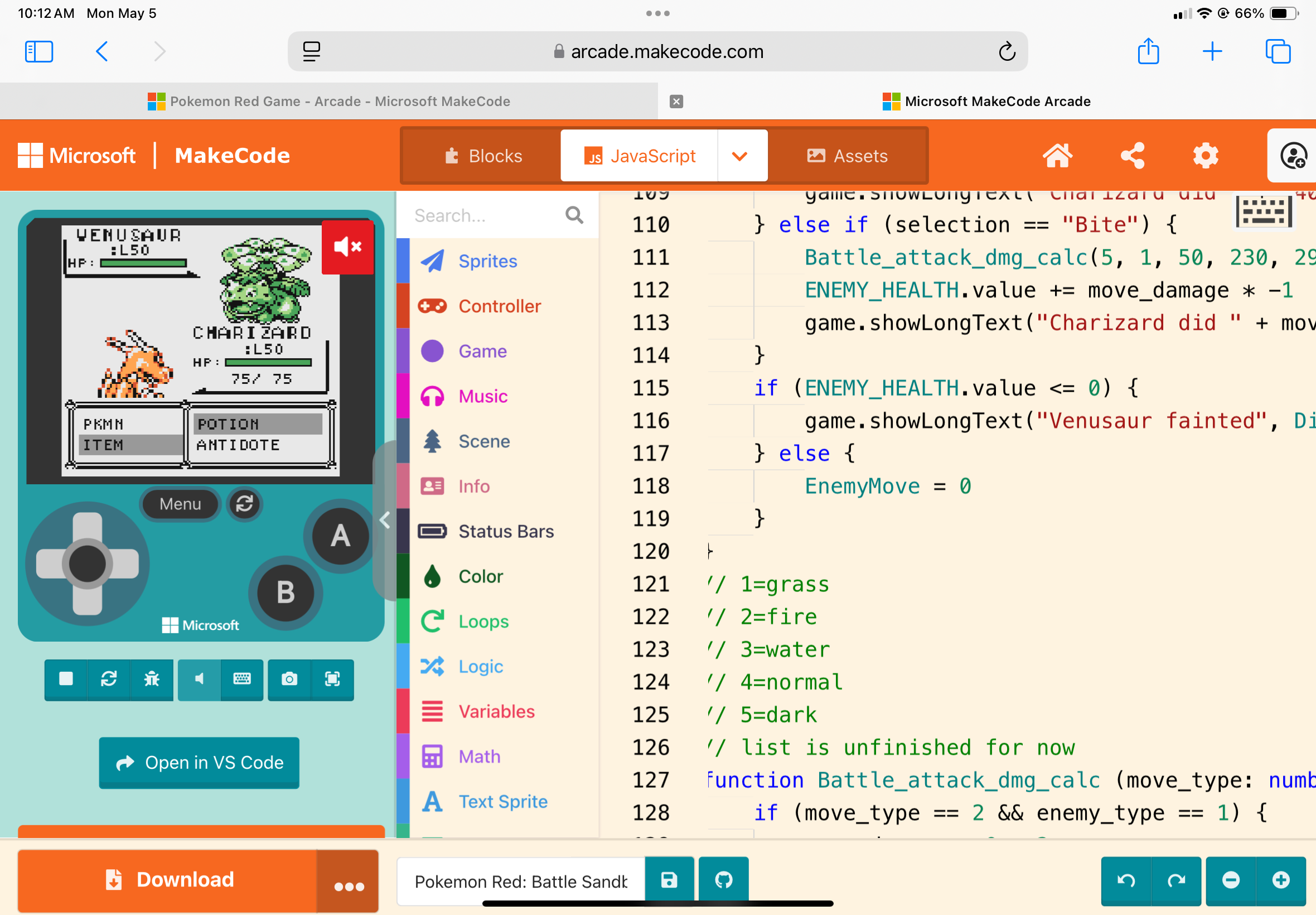This screenshot has height=915, width=1316.
Task: Take a simulator screenshot with the camera icon
Action: 289,680
